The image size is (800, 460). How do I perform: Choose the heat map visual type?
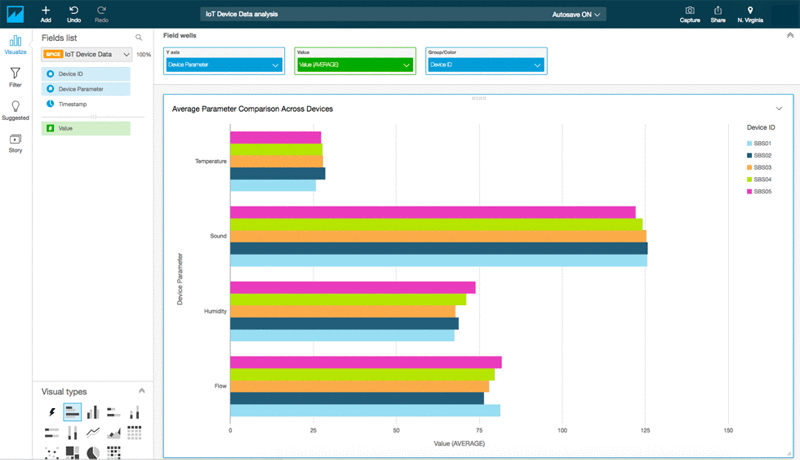click(114, 452)
